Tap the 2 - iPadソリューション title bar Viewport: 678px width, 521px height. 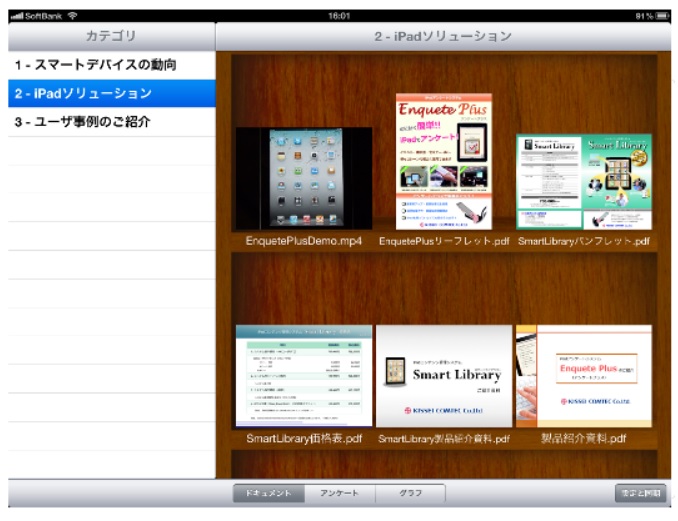pyautogui.click(x=443, y=36)
